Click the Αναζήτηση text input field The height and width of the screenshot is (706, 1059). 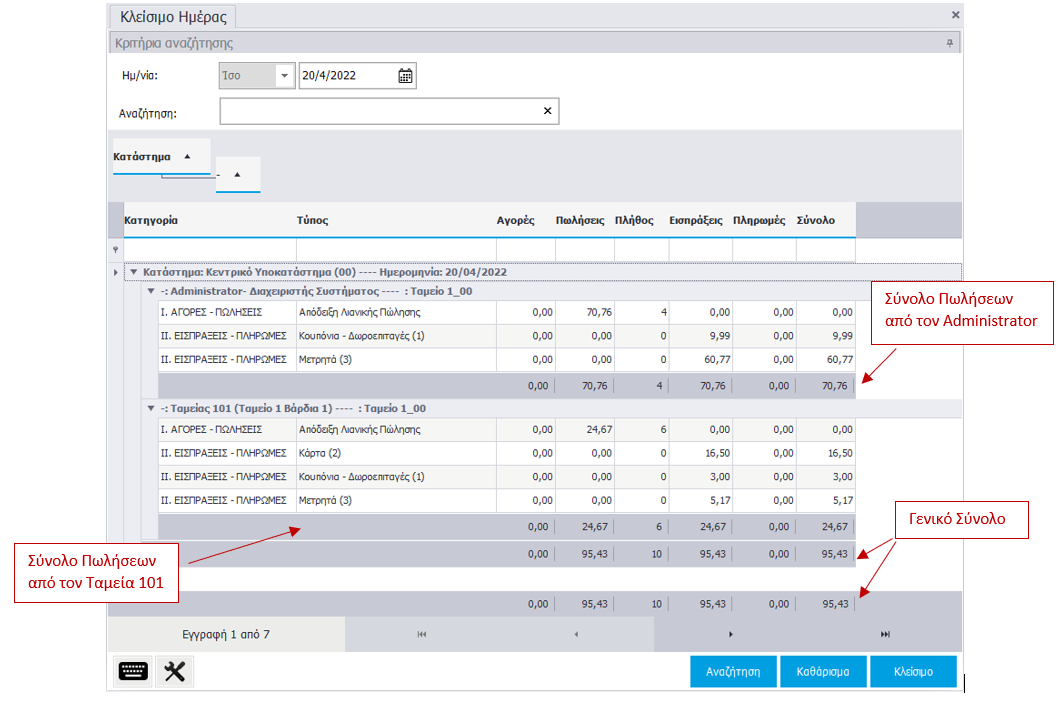pyautogui.click(x=380, y=112)
